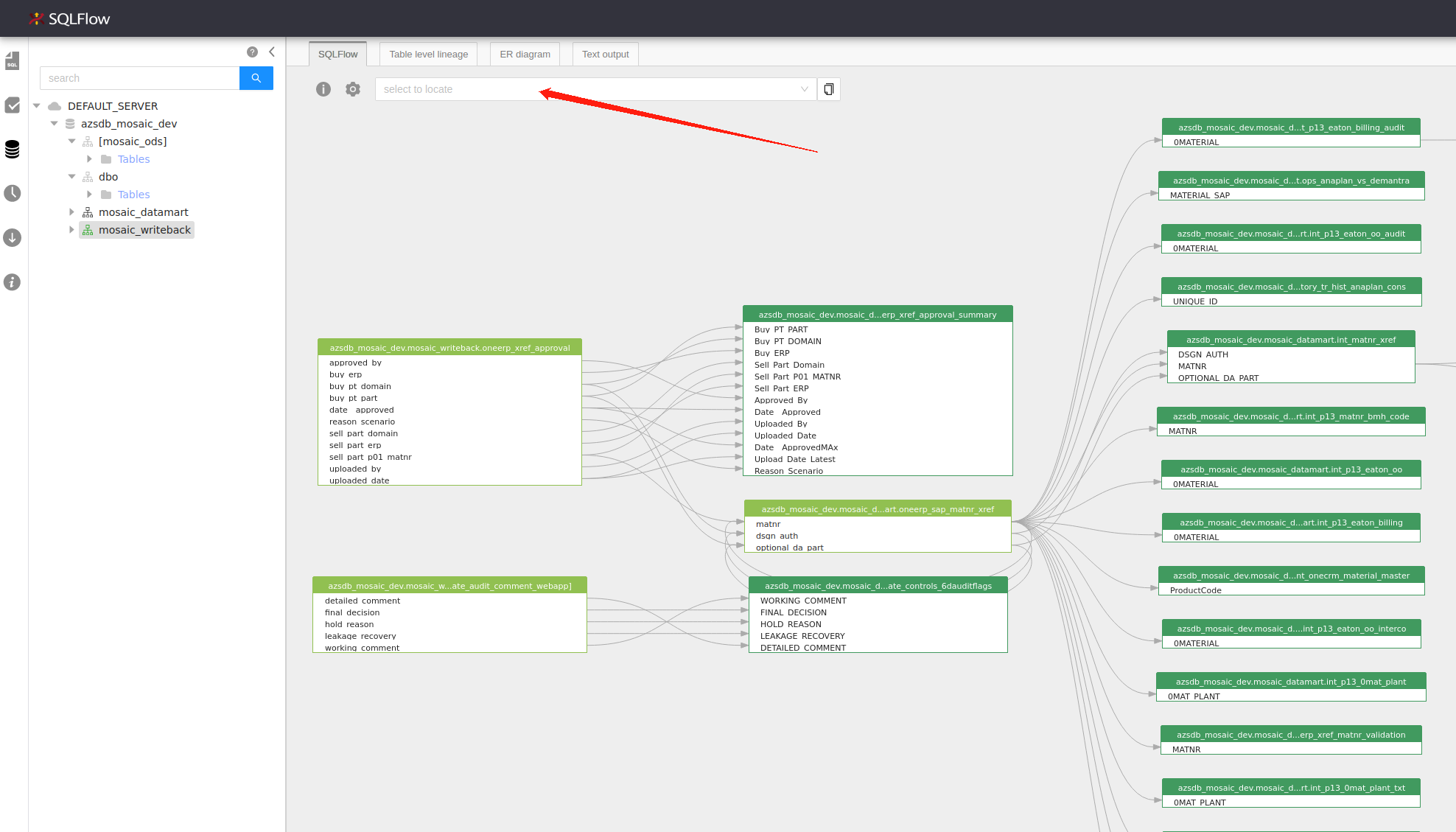
Task: Click the 'DSGN AUTH' column in int_matnr_xref
Action: [1203, 354]
